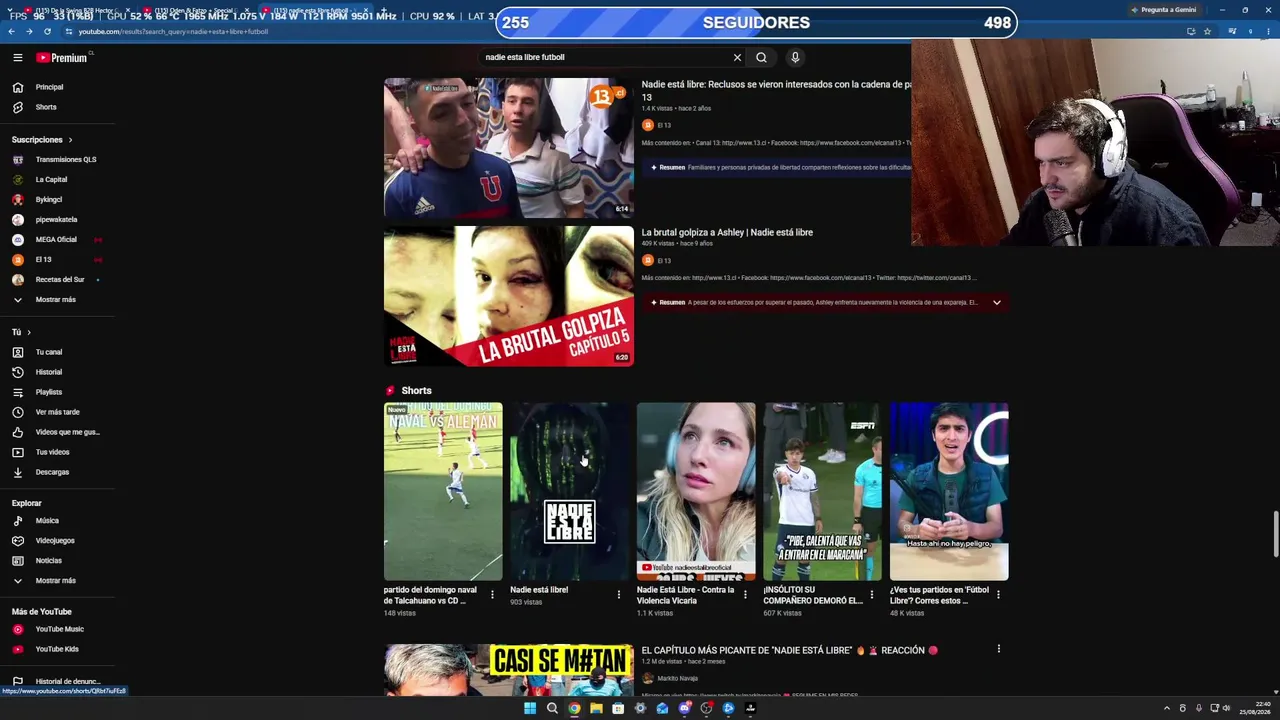Switch to the Oden & Fatzo tab

point(194,10)
